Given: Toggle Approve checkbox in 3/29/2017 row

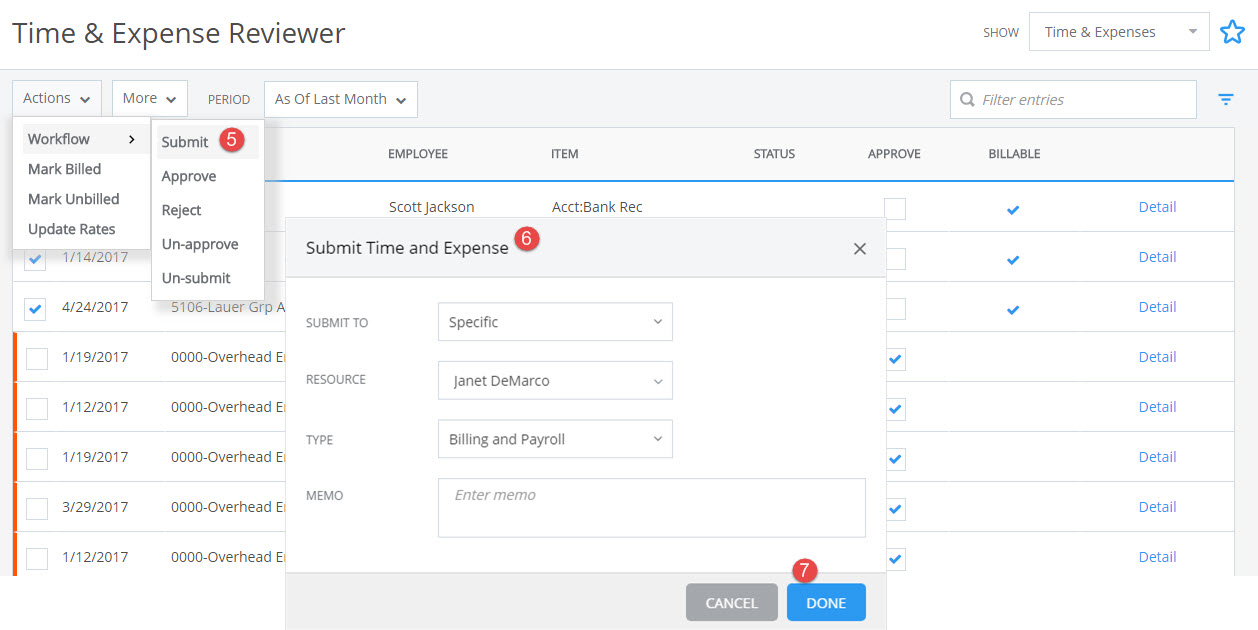Looking at the screenshot, I should 895,509.
